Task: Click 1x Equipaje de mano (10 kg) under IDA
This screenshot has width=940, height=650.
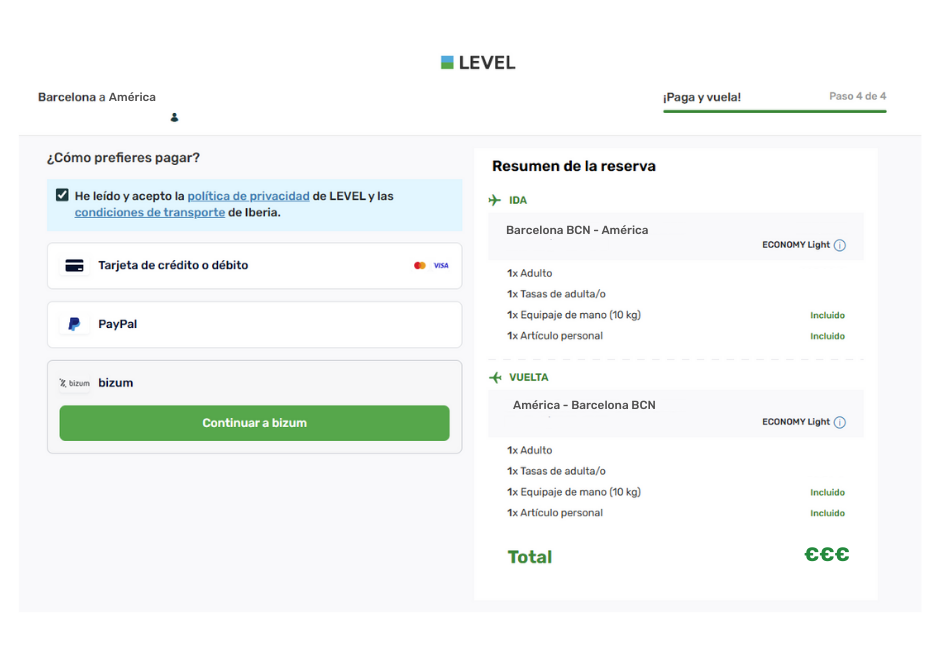Action: point(574,315)
